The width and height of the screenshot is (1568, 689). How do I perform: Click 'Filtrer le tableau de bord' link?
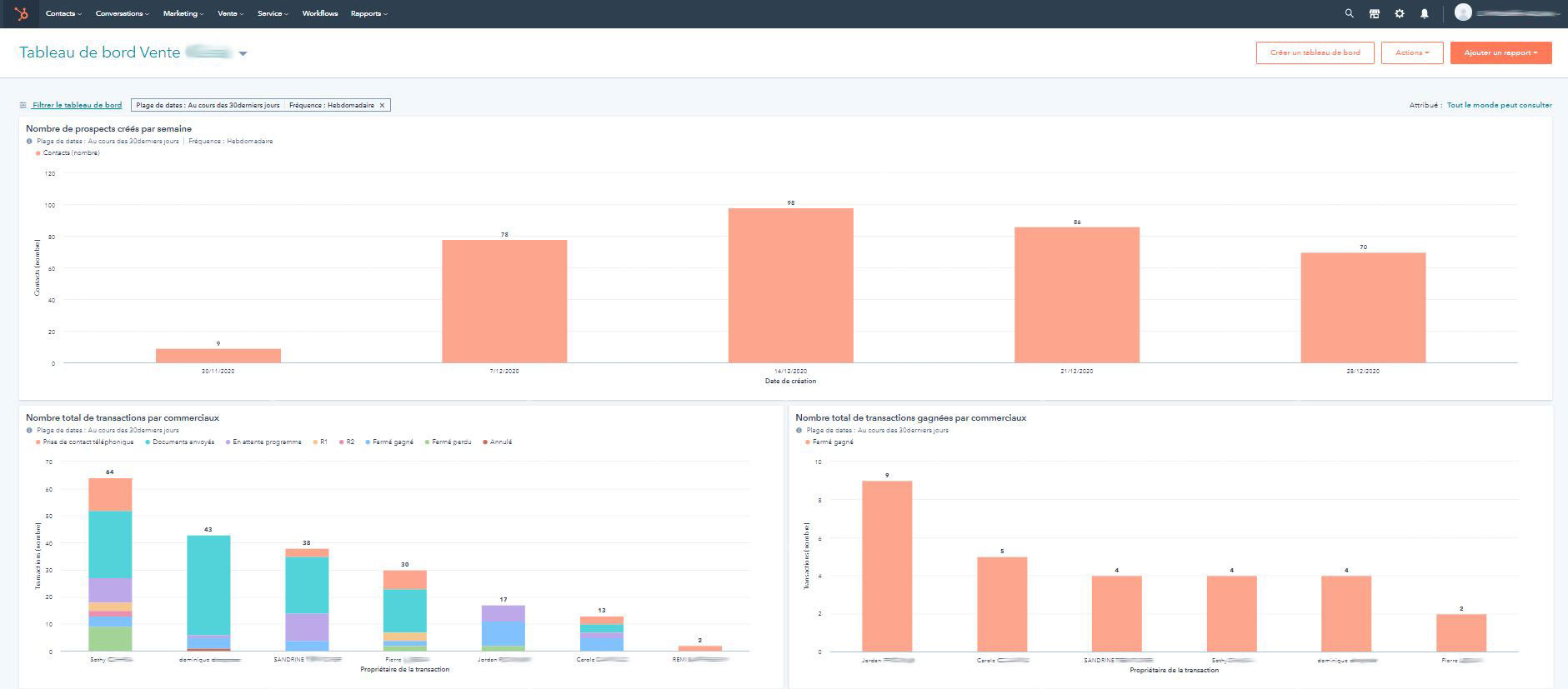click(77, 105)
